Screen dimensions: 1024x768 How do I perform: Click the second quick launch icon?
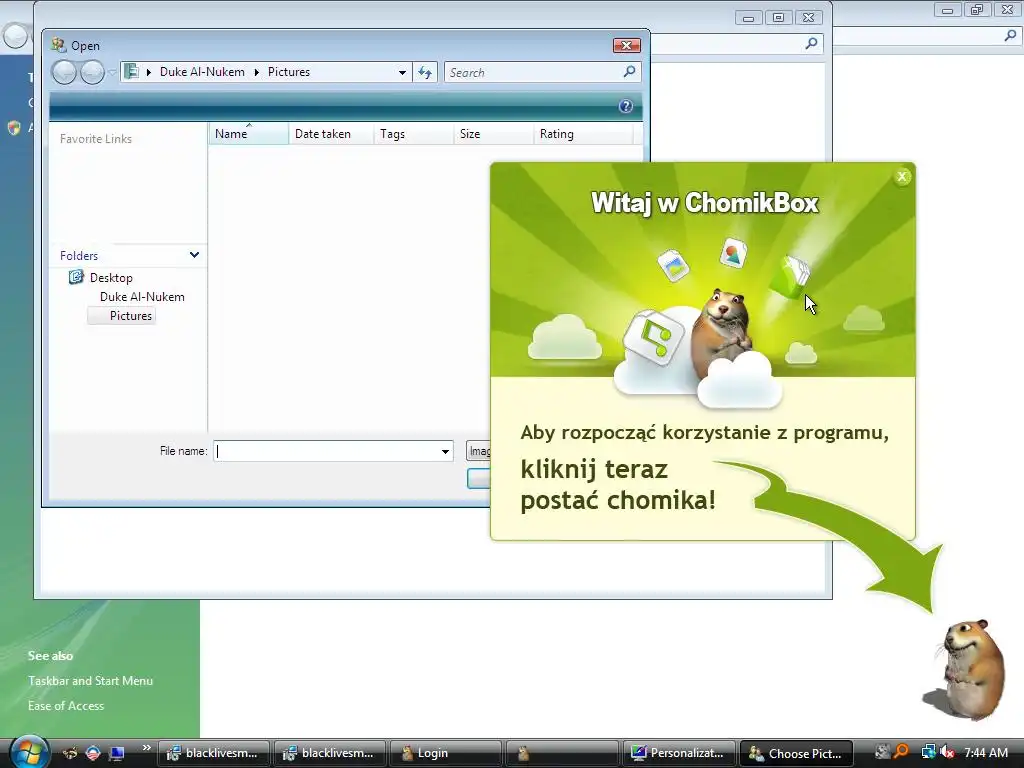[x=93, y=753]
